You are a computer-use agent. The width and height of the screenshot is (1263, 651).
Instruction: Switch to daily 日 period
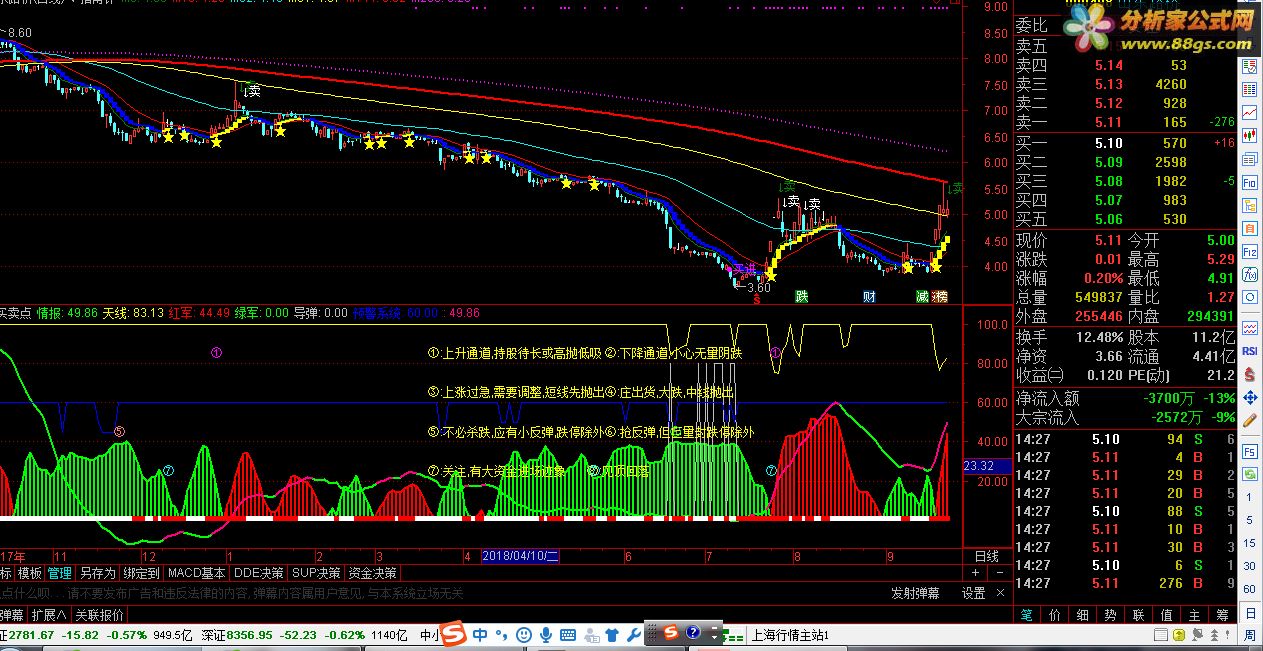[1248, 614]
